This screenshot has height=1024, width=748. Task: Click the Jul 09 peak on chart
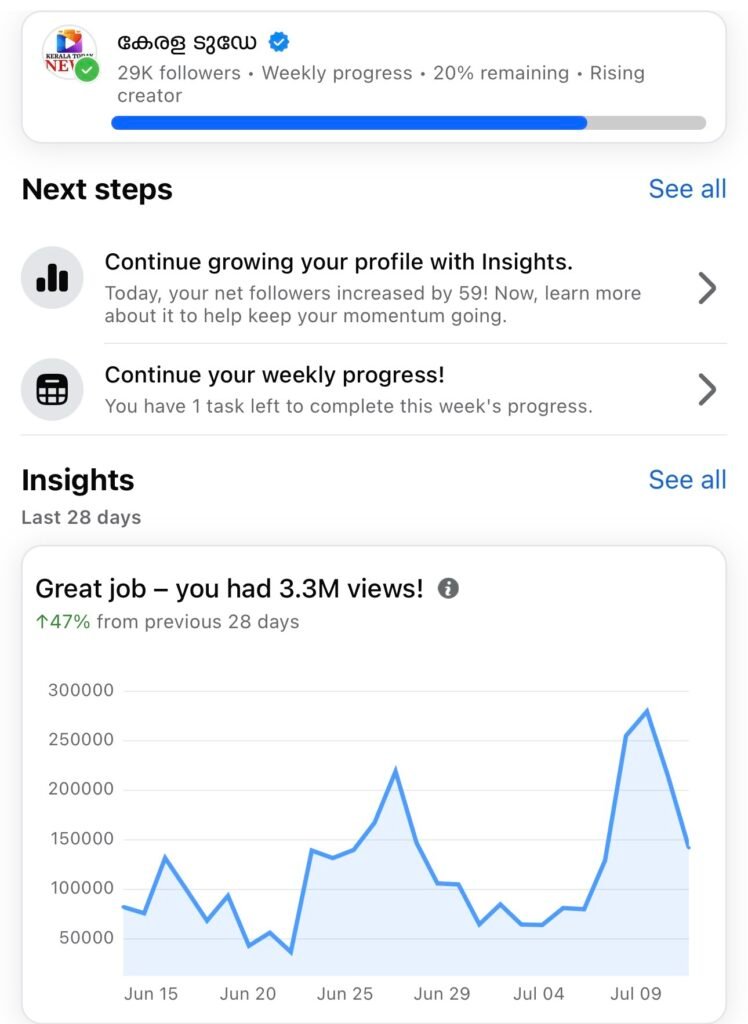click(647, 712)
